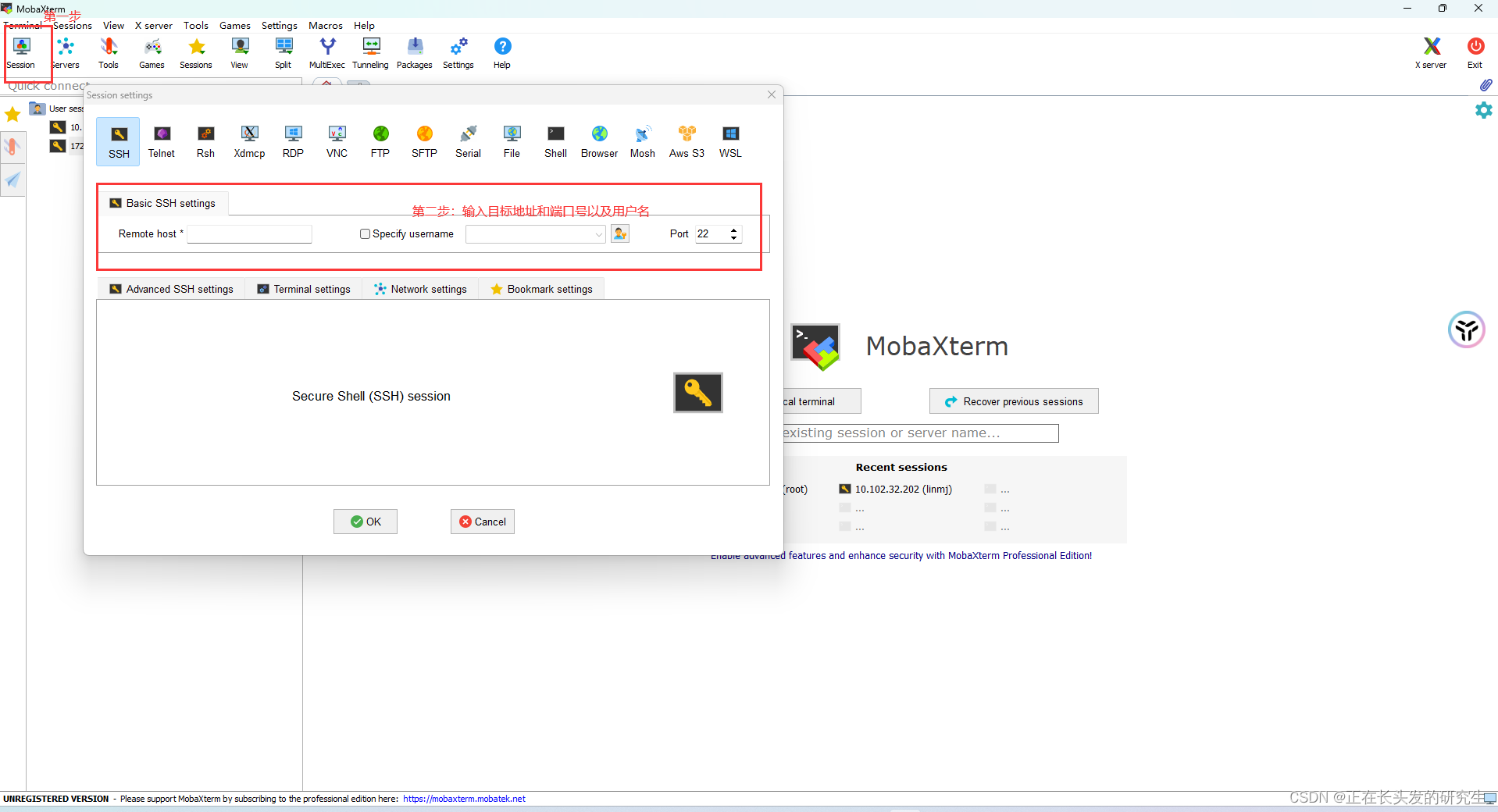Confirm the session with the OK button
The width and height of the screenshot is (1498, 812).
[366, 522]
